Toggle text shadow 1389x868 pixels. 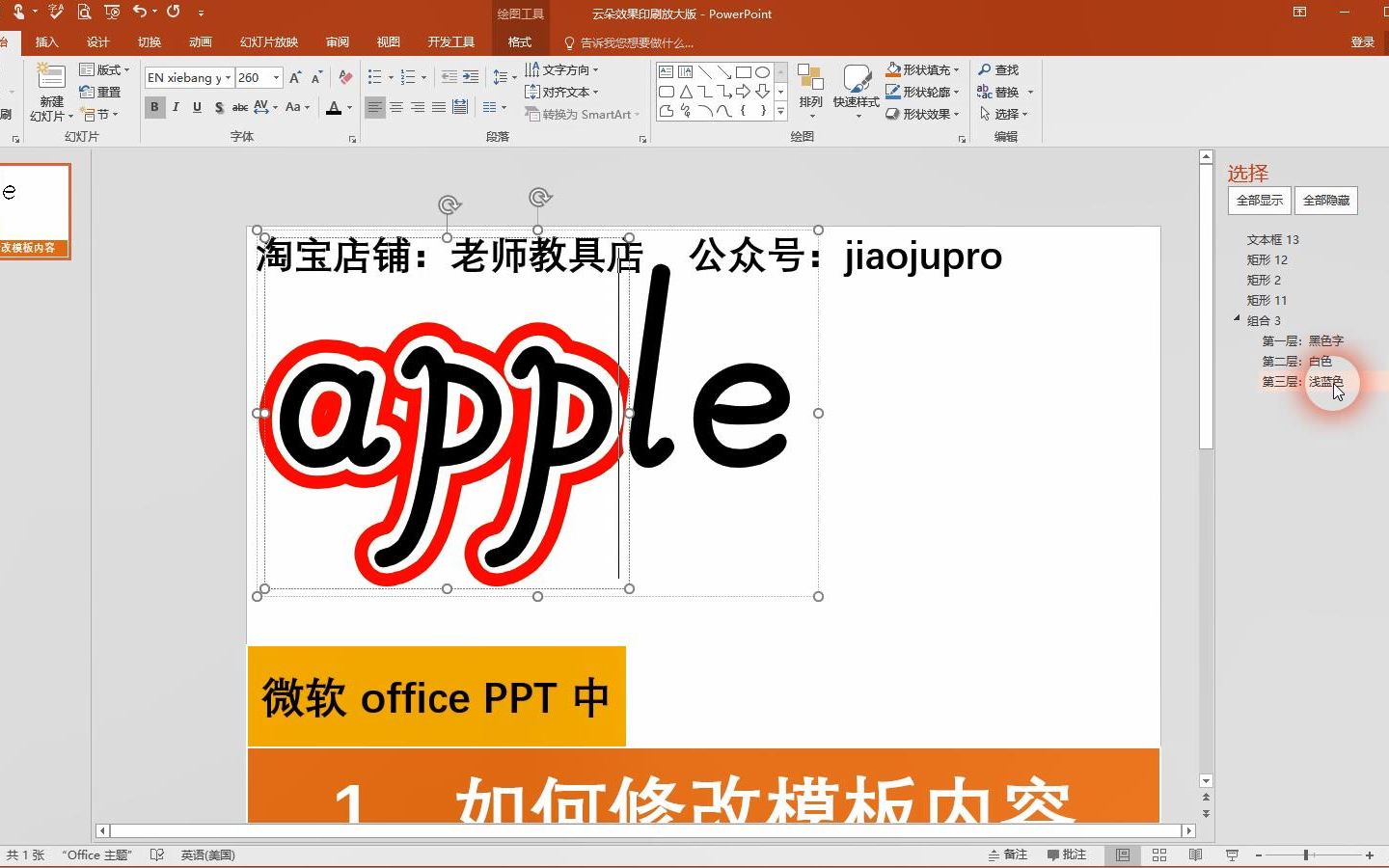tap(219, 107)
